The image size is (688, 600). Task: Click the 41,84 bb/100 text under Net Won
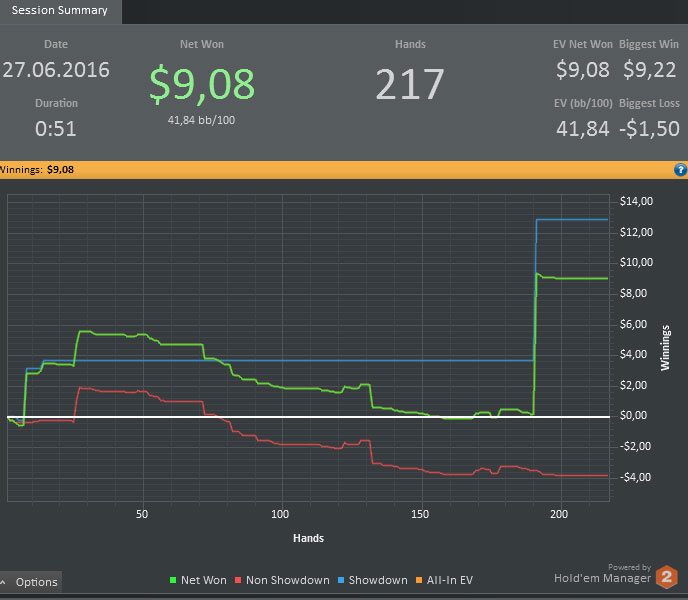pos(201,120)
